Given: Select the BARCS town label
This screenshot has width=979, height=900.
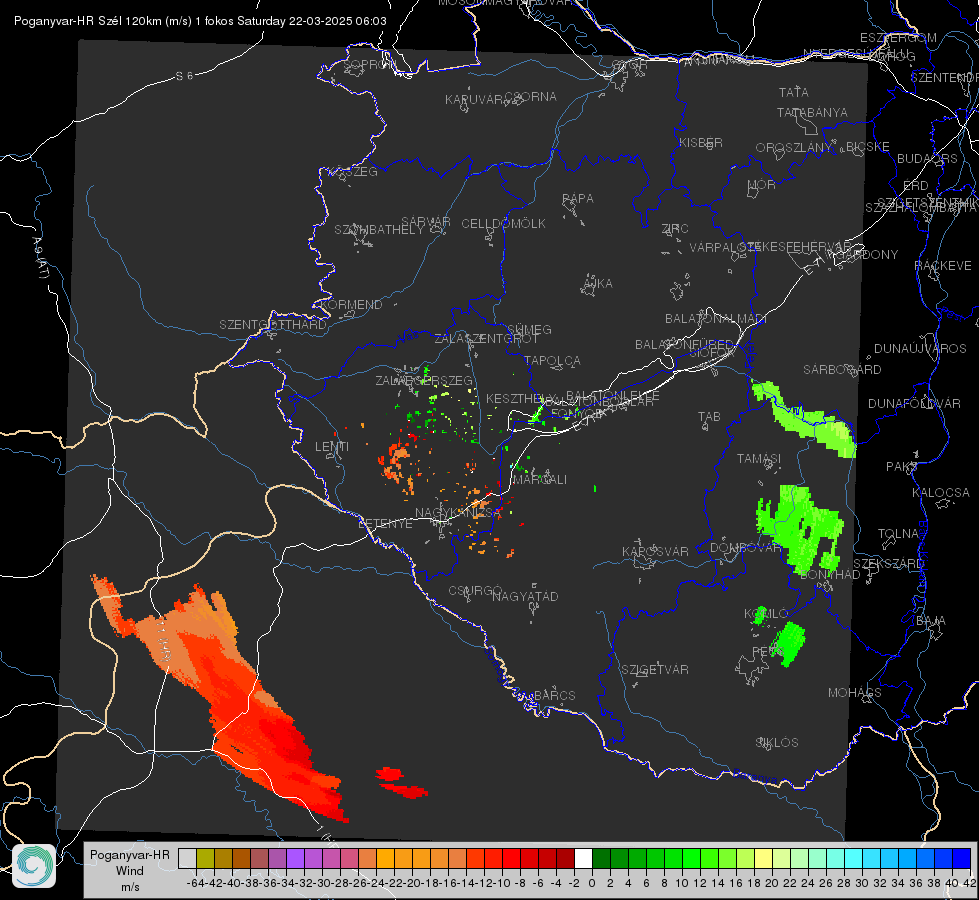Looking at the screenshot, I should click(555, 695).
